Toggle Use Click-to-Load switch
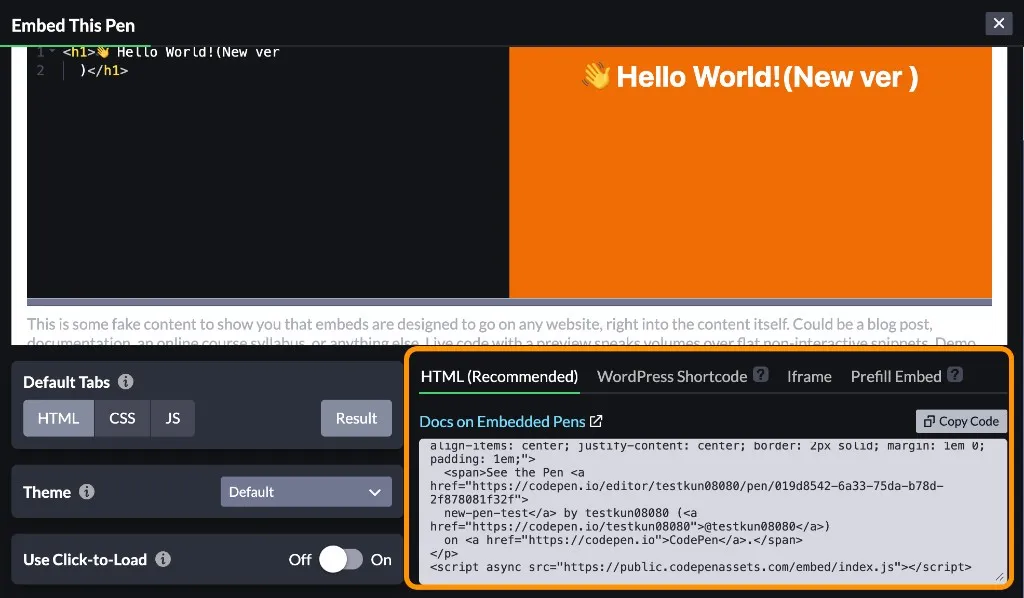Screen dimensions: 1024x598 (340, 559)
